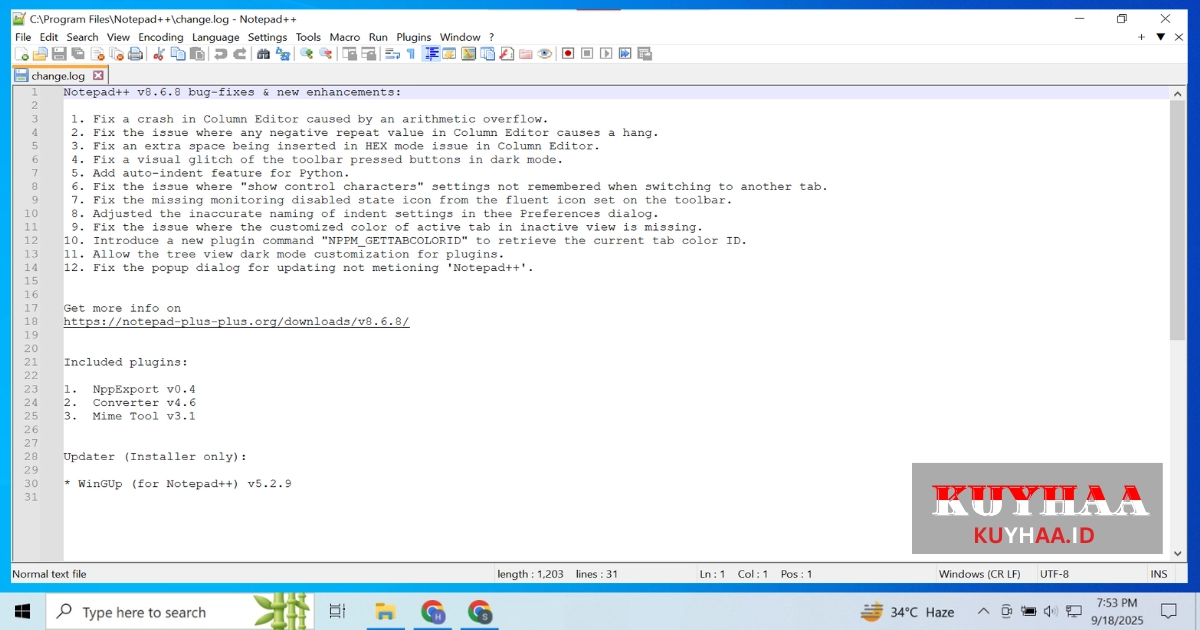Toggle the Document List panel icon
The image size is (1200, 630).
487,54
